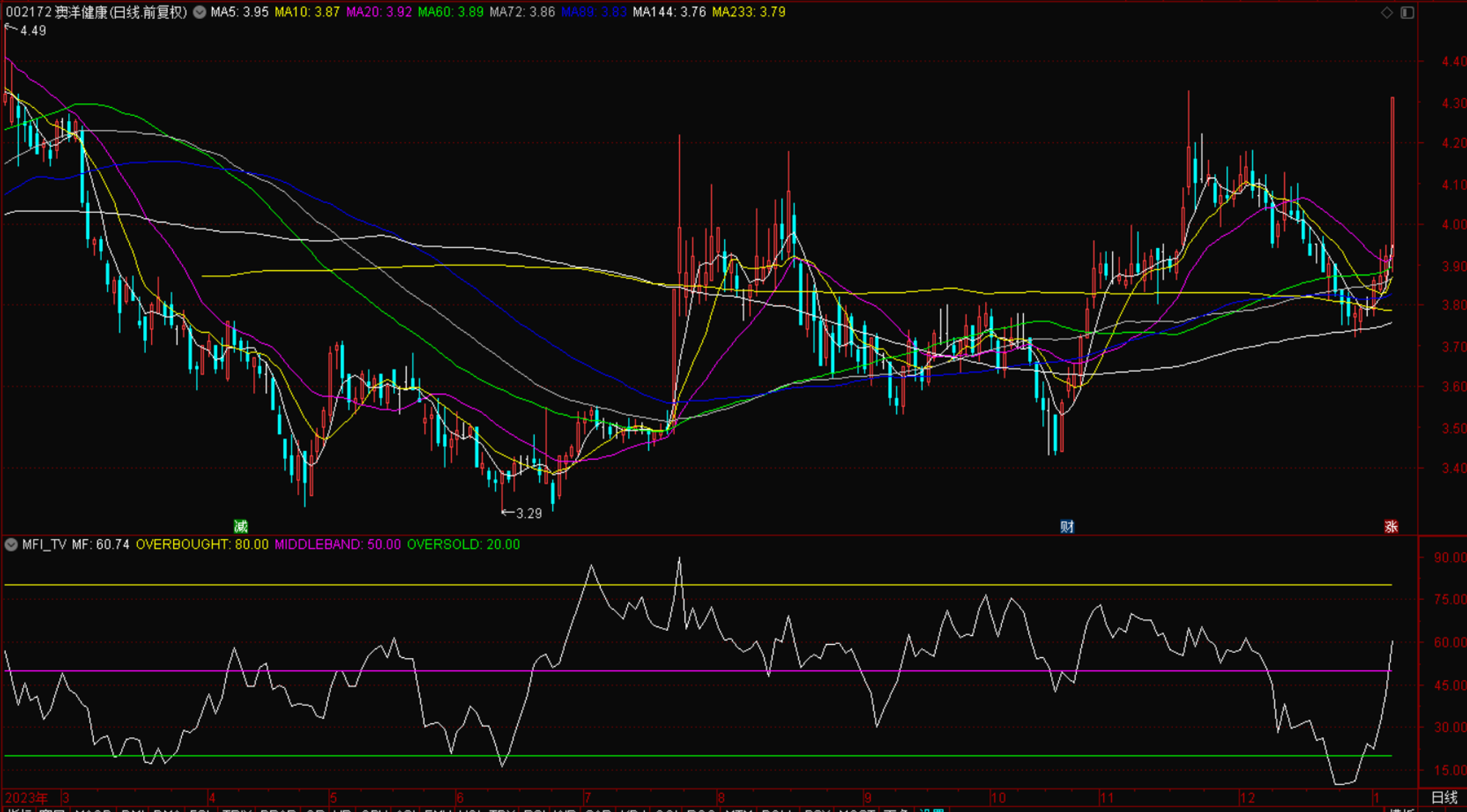This screenshot has height=812, width=1467.
Task: Click the 4.49 high price annotation
Action: tap(33, 31)
